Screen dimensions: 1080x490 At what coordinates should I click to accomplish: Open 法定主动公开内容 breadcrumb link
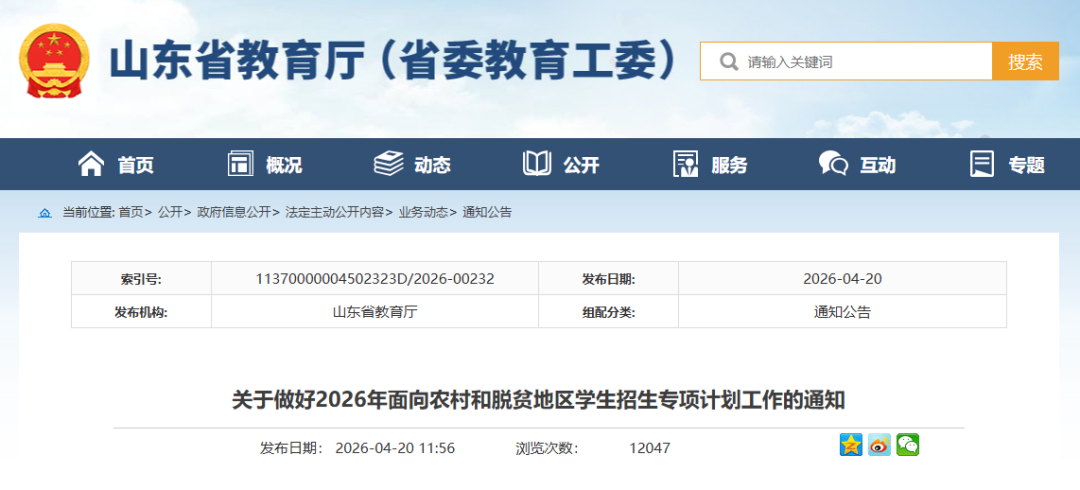(x=334, y=213)
